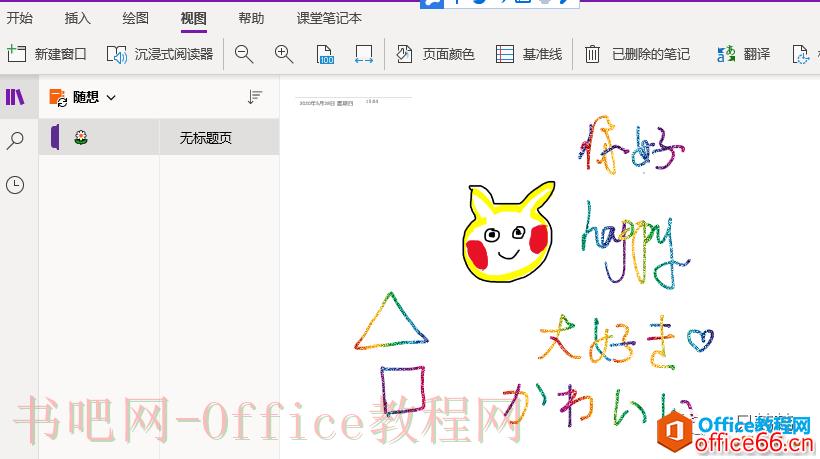The width and height of the screenshot is (820, 459).
Task: Click the 沉浸式阅读器 label
Action: point(174,54)
